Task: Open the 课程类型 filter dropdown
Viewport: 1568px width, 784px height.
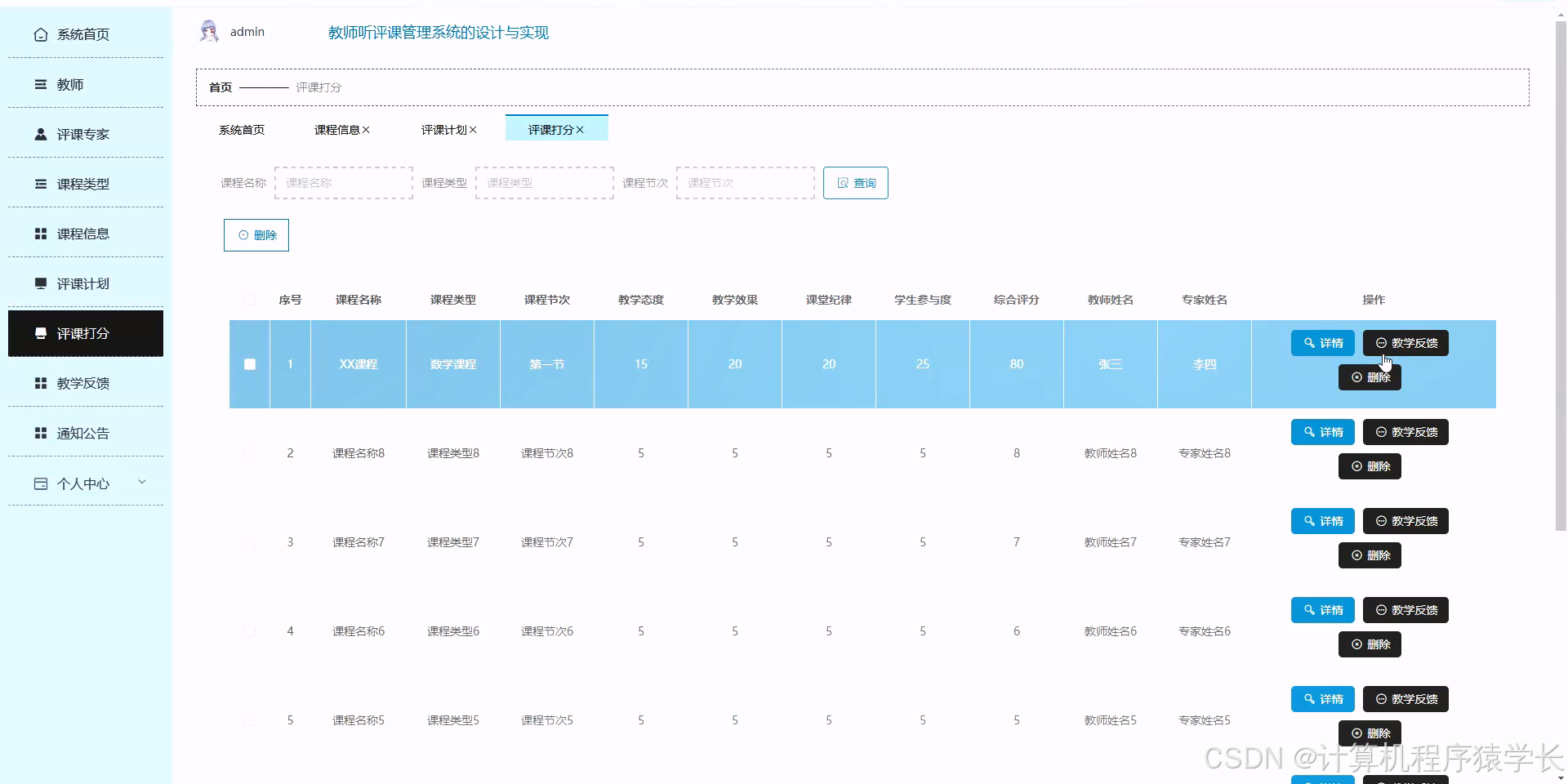Action: pyautogui.click(x=544, y=183)
